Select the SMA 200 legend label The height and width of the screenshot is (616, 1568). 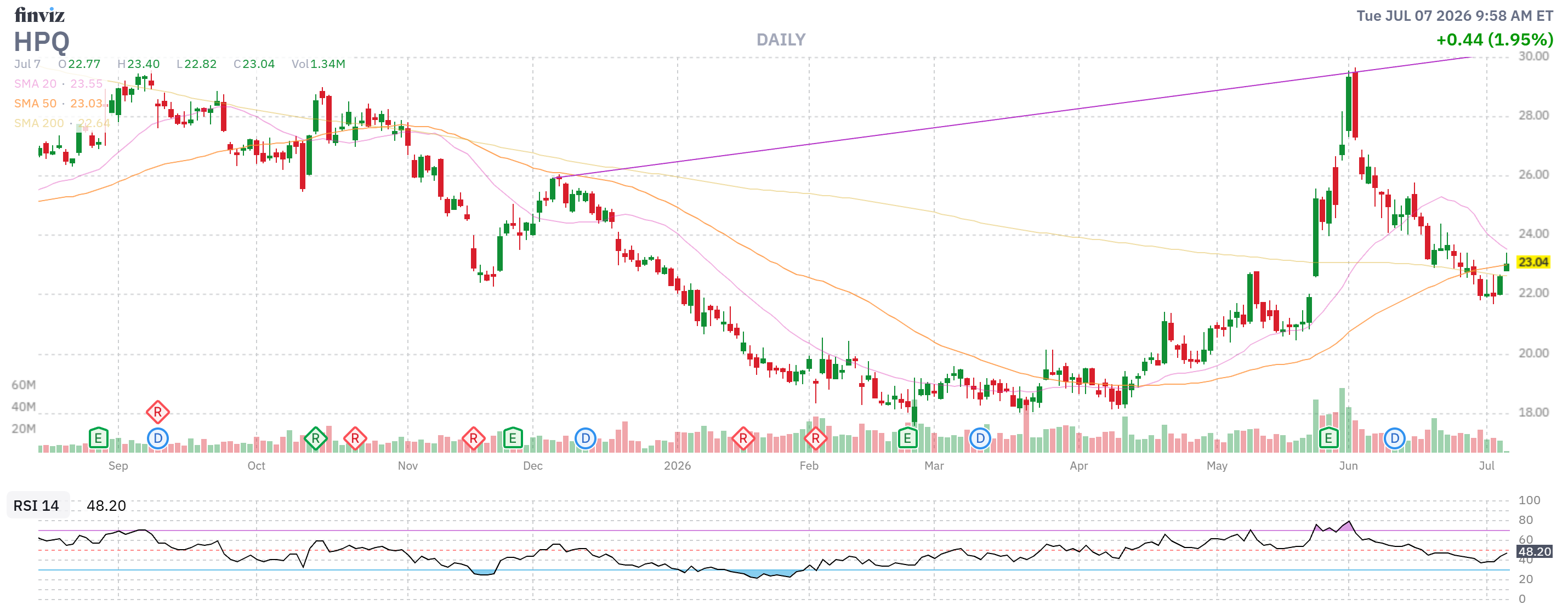click(x=39, y=123)
